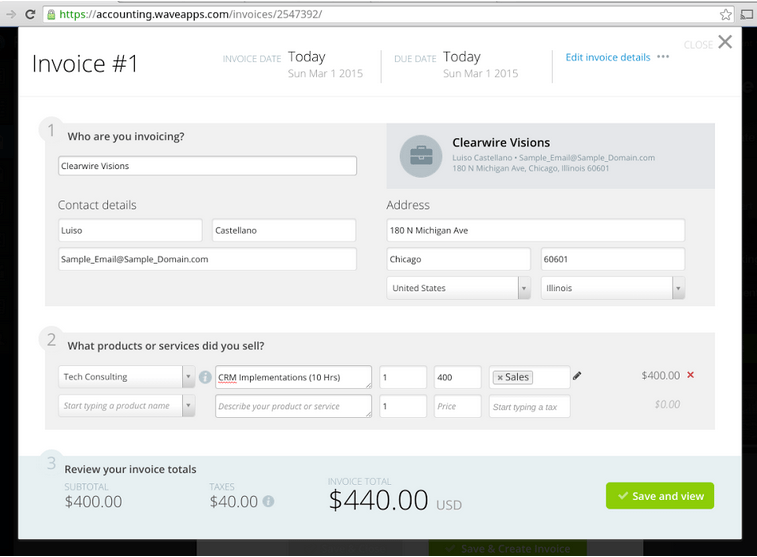The height and width of the screenshot is (557, 757).
Task: Click the Start typing a tax field
Action: point(530,406)
